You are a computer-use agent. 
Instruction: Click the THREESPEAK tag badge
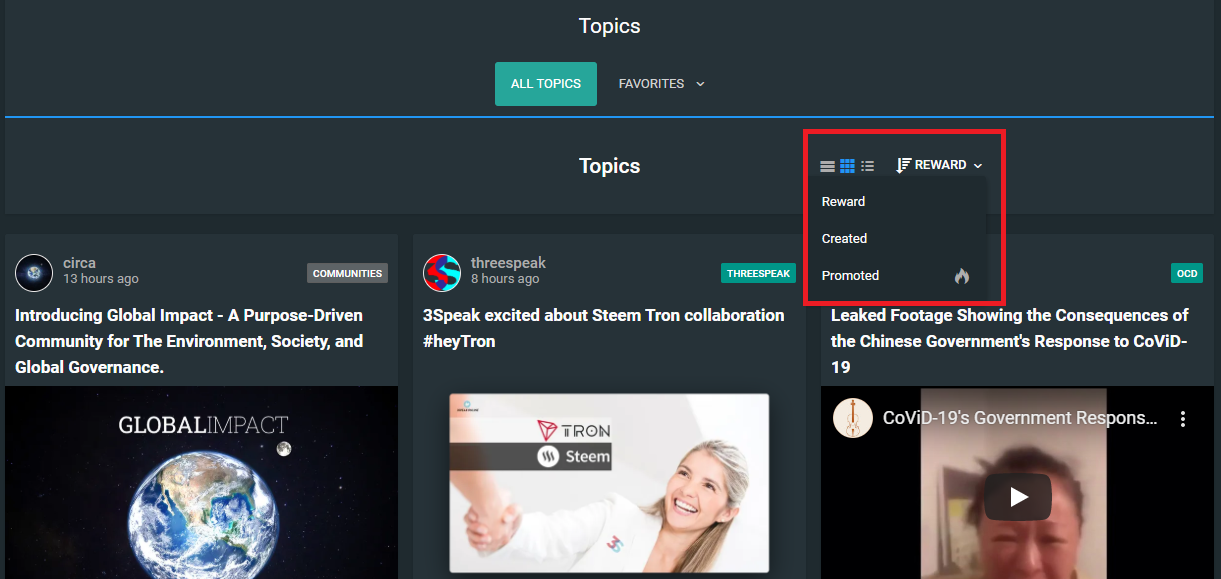[x=758, y=273]
